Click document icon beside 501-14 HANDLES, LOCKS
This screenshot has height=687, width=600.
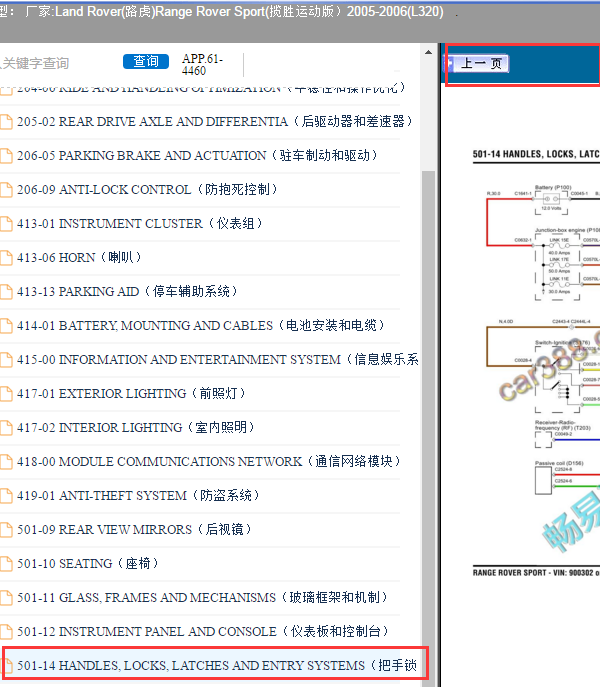7,666
